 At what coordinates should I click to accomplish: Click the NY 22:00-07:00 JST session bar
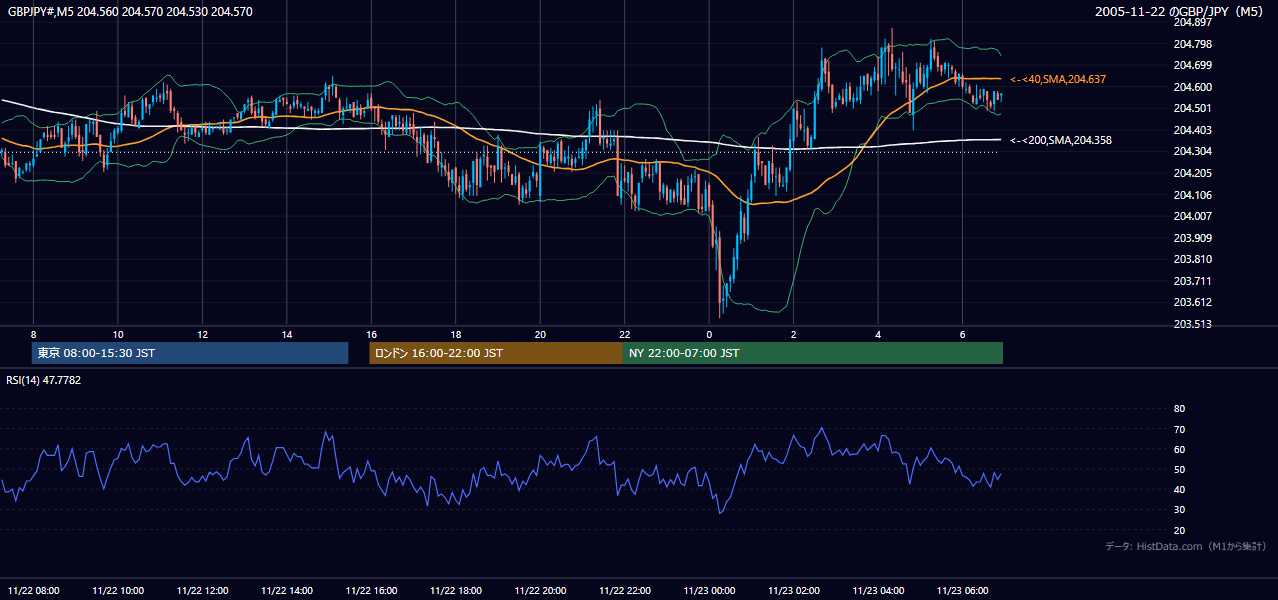pyautogui.click(x=813, y=353)
